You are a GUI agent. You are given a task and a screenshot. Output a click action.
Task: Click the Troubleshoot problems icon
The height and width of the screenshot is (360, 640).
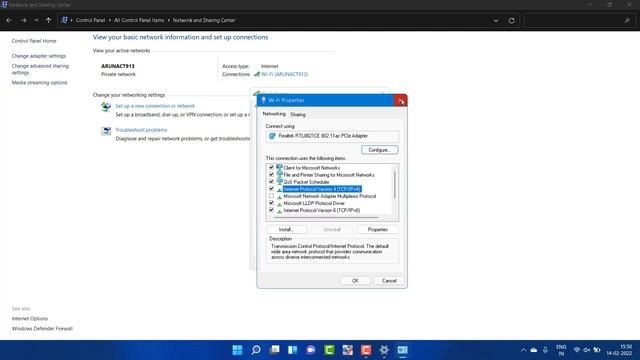106,131
